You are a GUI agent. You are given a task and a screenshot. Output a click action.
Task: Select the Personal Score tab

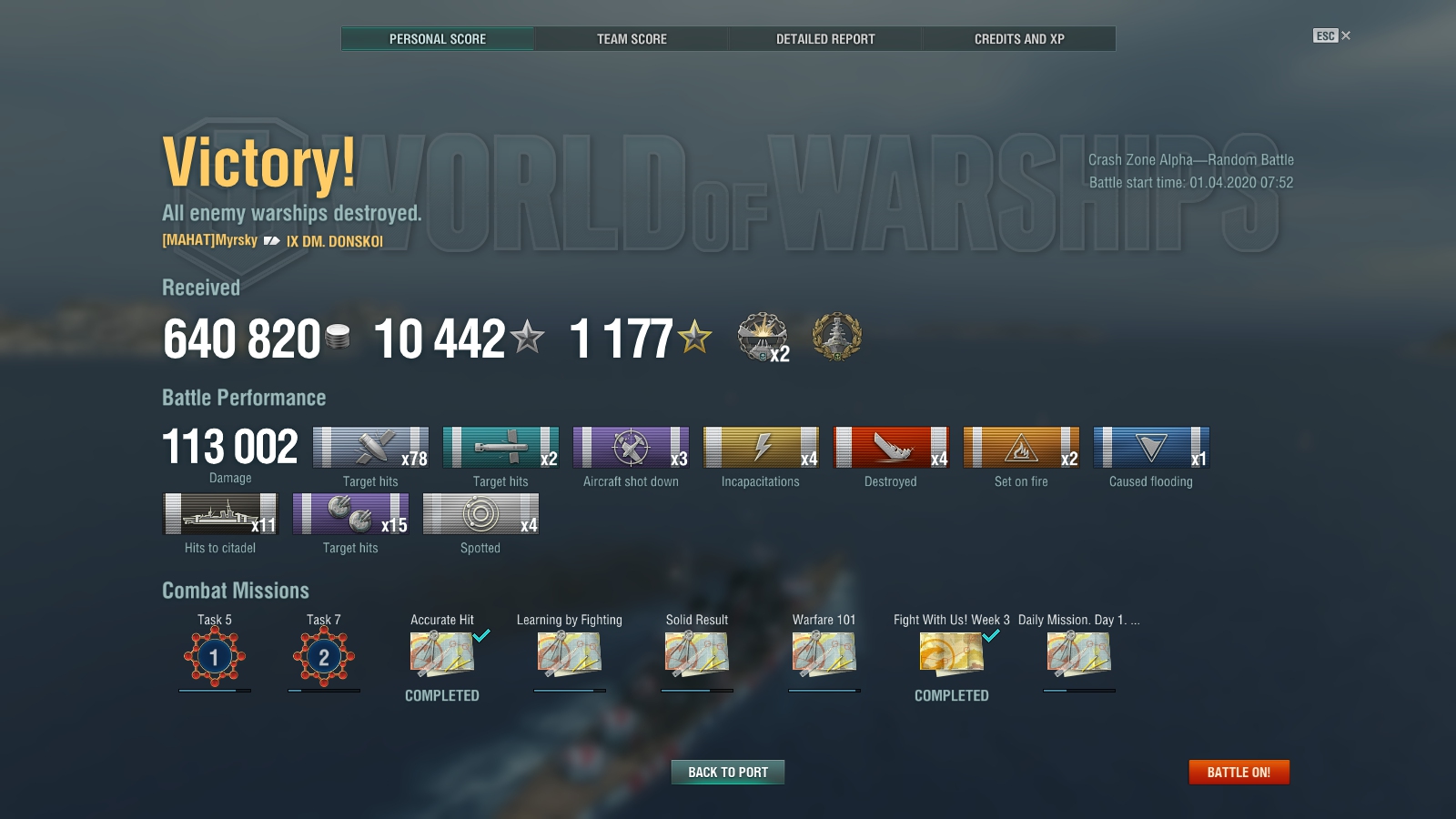tap(438, 39)
